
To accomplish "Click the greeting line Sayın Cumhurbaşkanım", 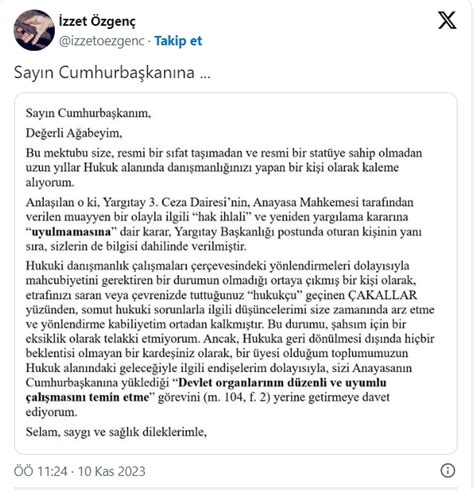I will coord(88,113).
